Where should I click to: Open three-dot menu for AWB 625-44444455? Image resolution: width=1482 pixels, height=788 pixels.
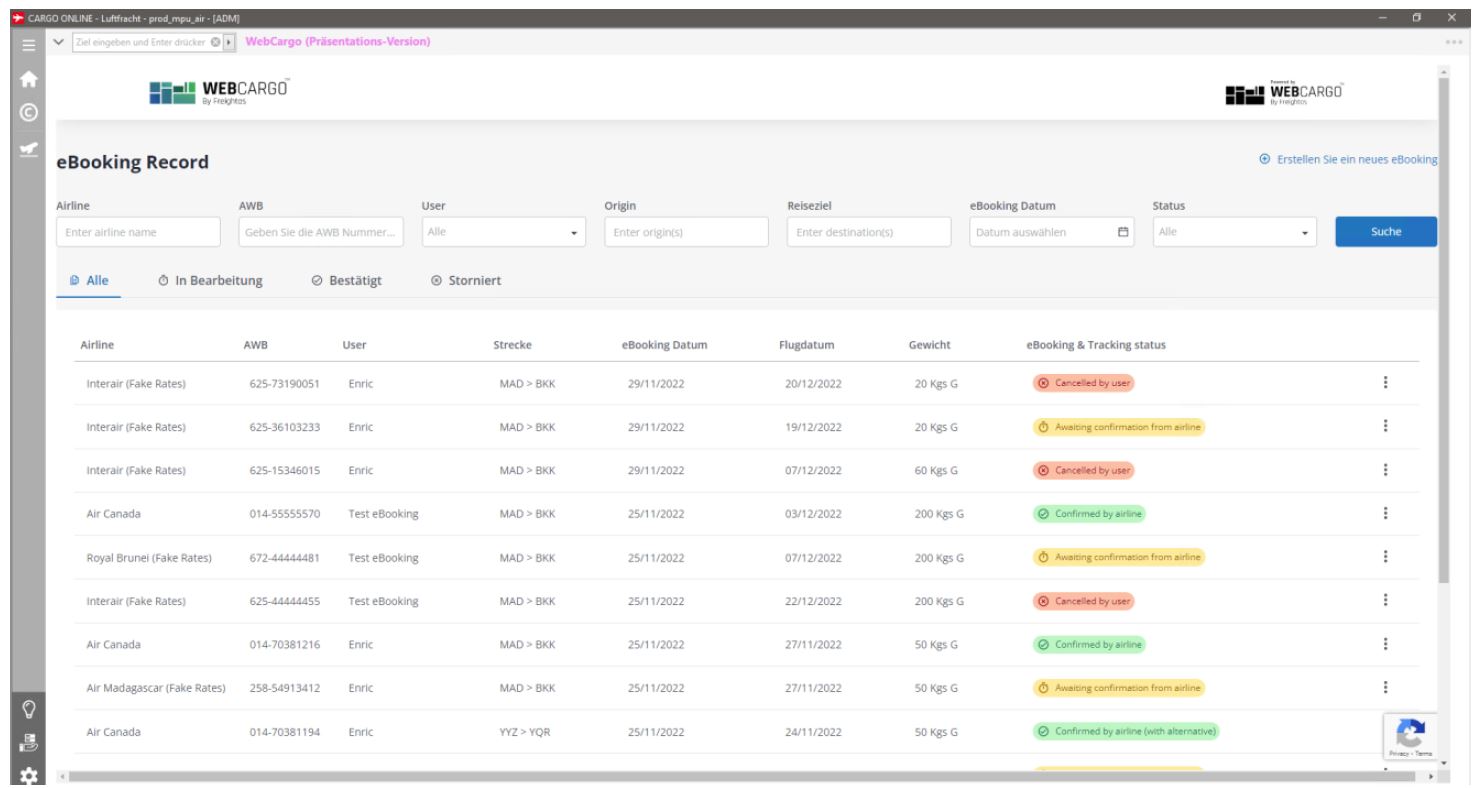[1385, 600]
